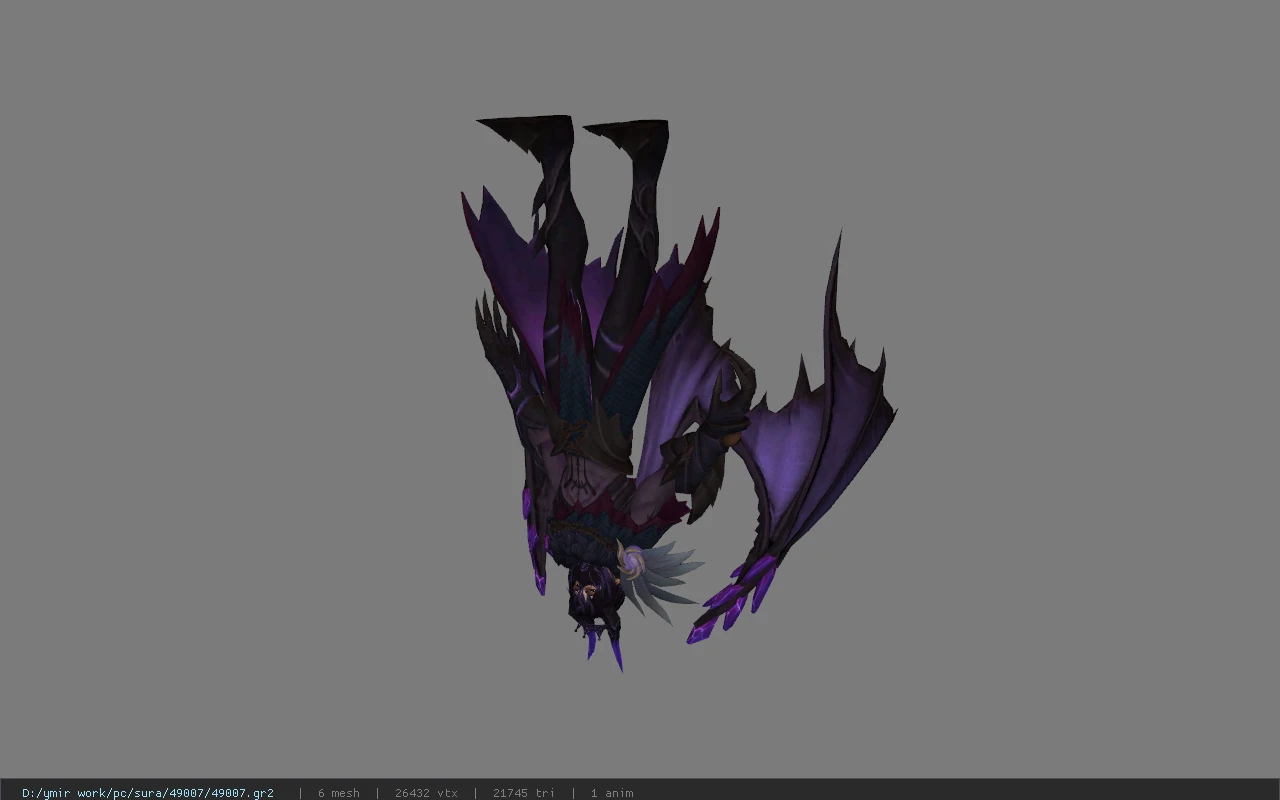
Task: Click the file path D:/ymir work/pc/sura/49007/49007.gr2
Action: [148, 793]
